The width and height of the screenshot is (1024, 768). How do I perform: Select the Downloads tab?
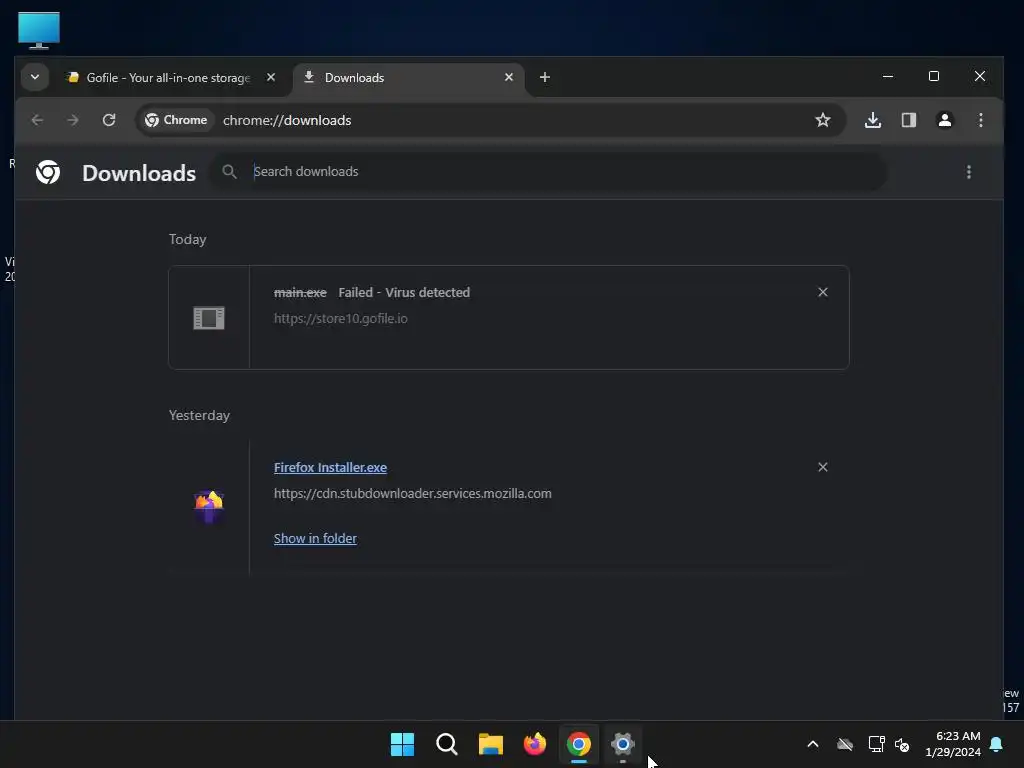pos(408,78)
